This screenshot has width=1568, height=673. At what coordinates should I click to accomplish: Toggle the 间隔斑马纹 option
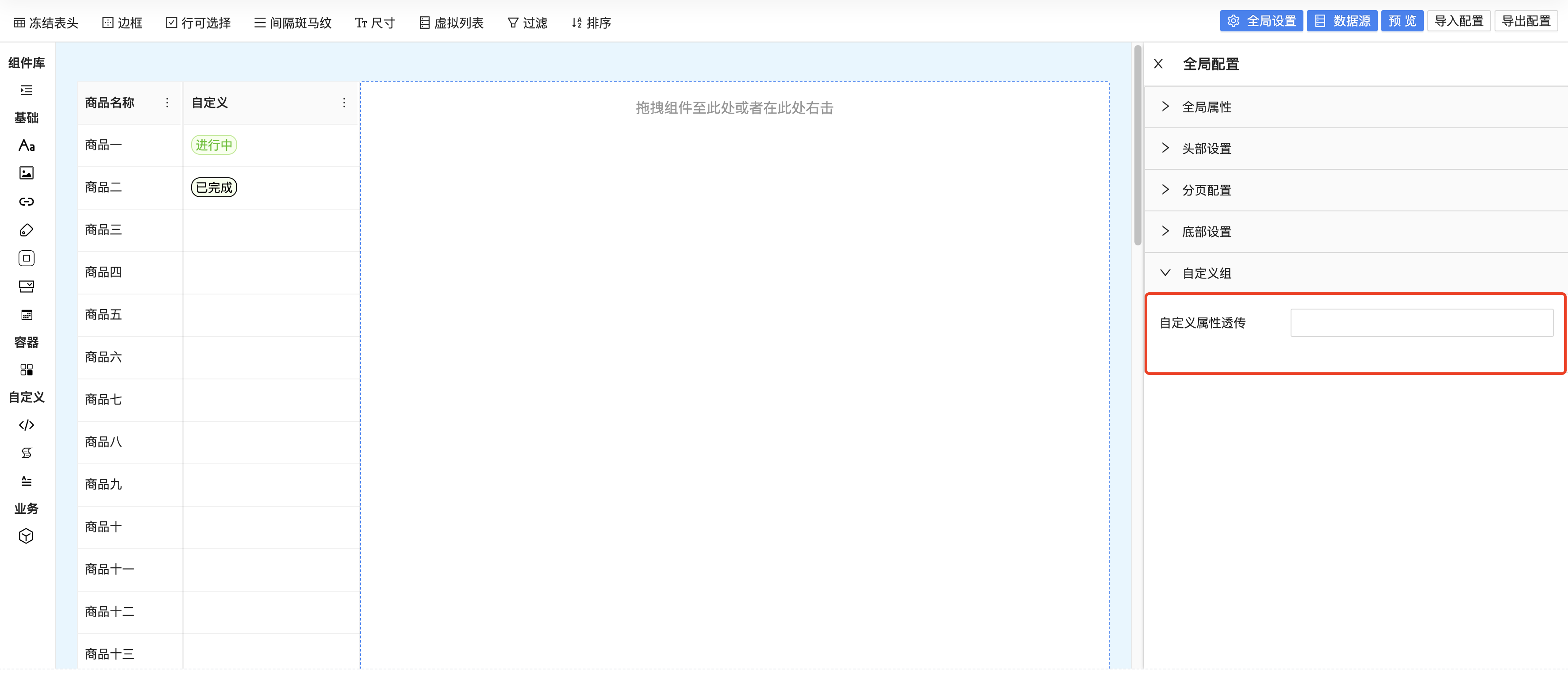[293, 23]
